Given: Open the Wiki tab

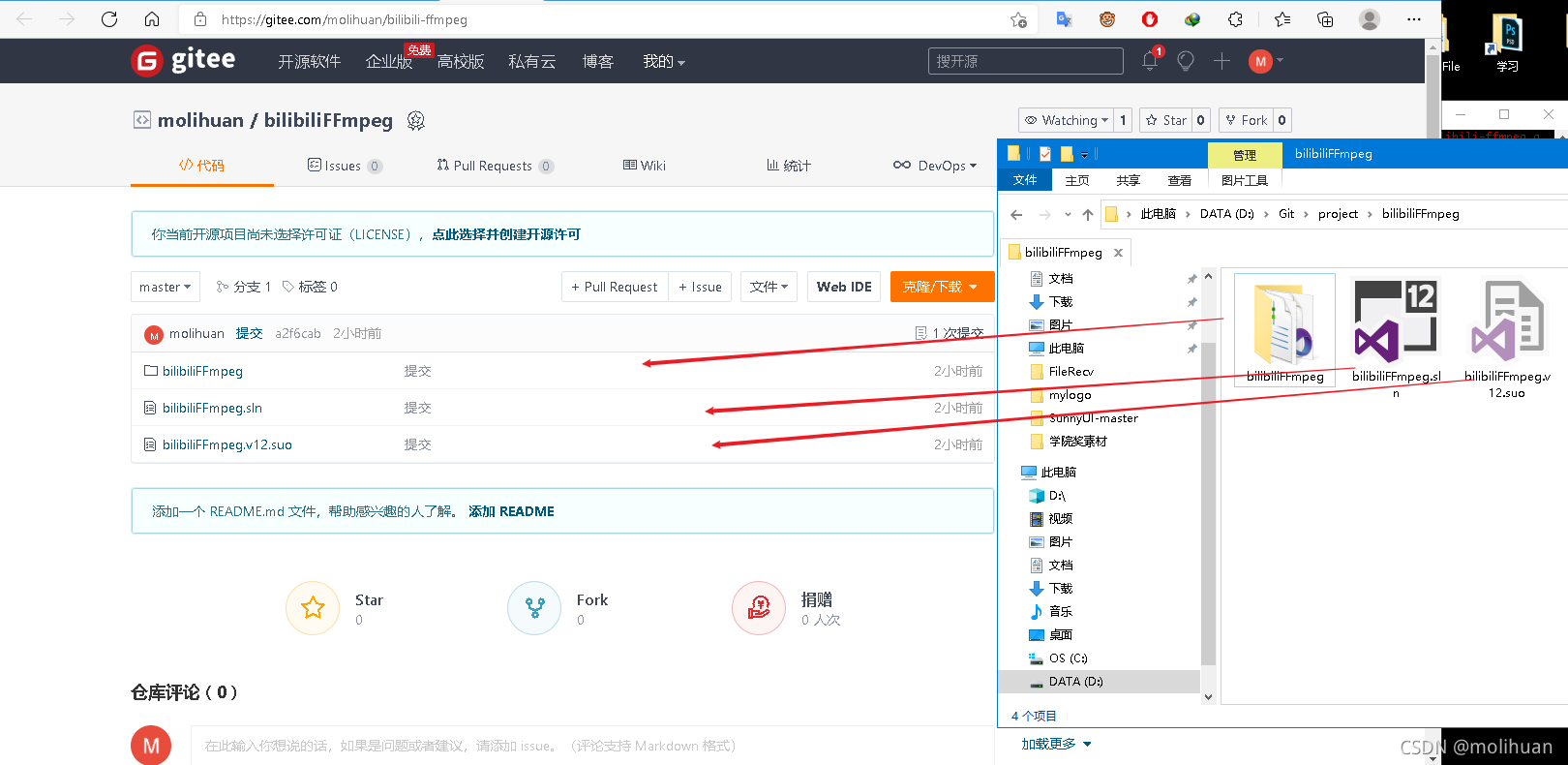Looking at the screenshot, I should [645, 166].
